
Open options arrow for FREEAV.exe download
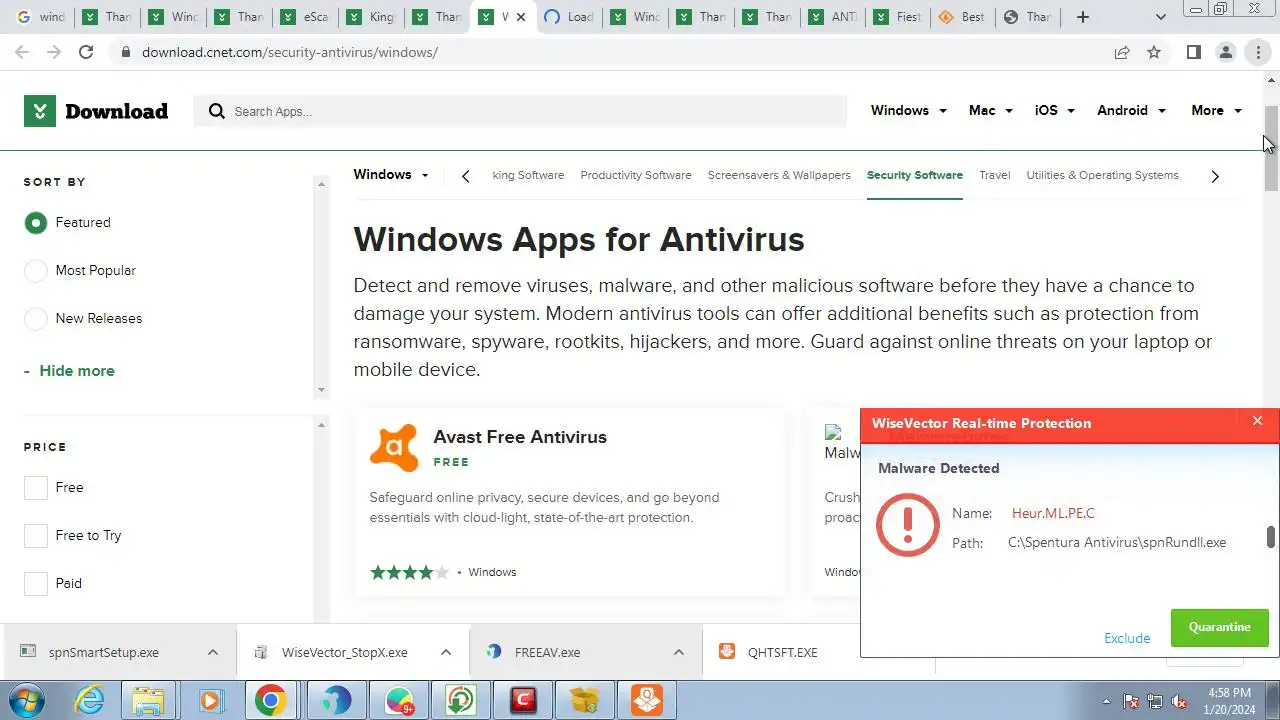[679, 652]
